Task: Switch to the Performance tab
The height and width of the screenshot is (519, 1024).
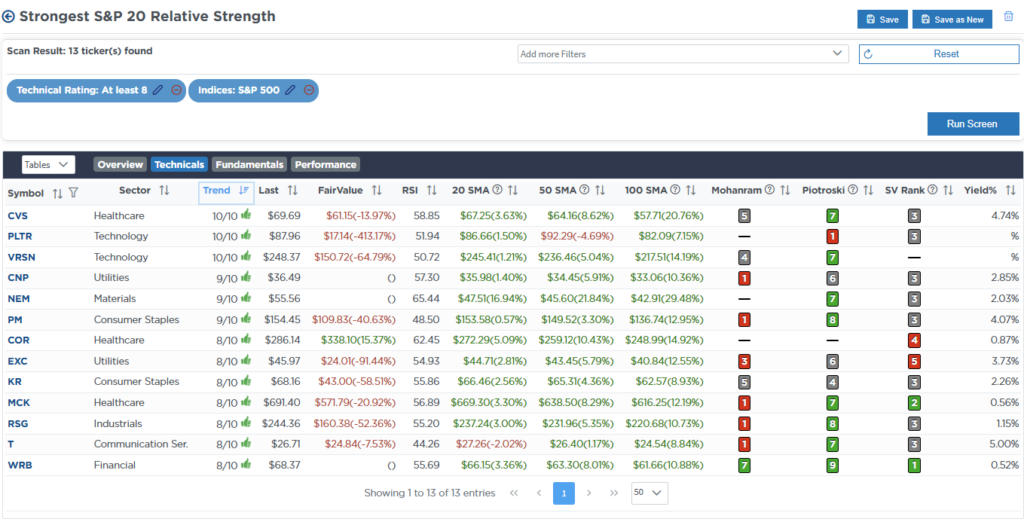Action: (325, 165)
